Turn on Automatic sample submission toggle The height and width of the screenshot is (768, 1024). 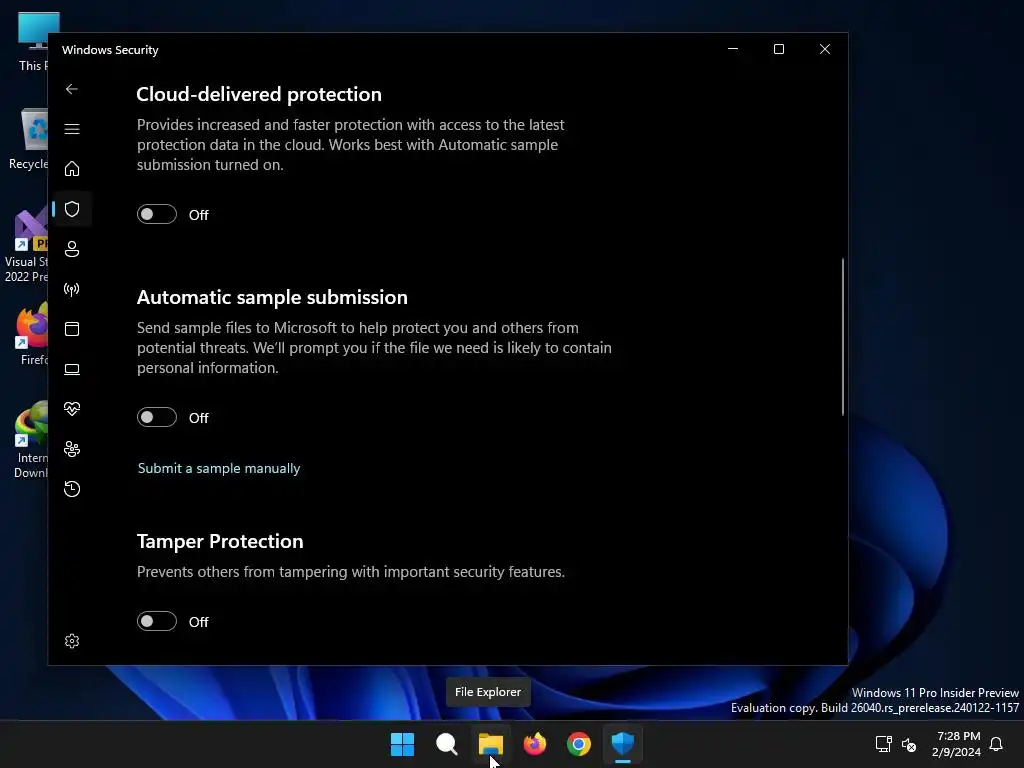(x=157, y=417)
